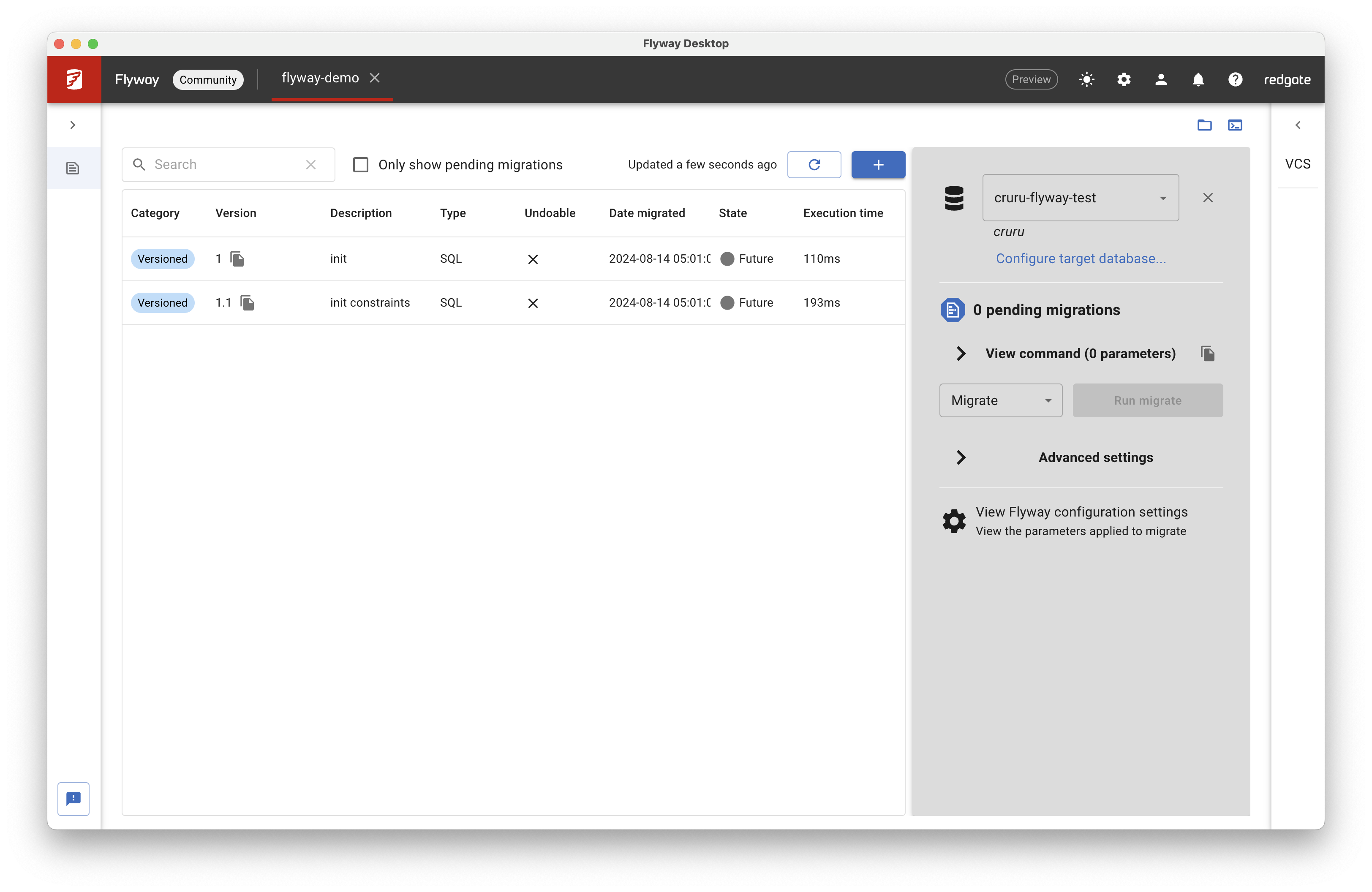Add a new migration with plus button
The height and width of the screenshot is (892, 1372).
pos(878,165)
